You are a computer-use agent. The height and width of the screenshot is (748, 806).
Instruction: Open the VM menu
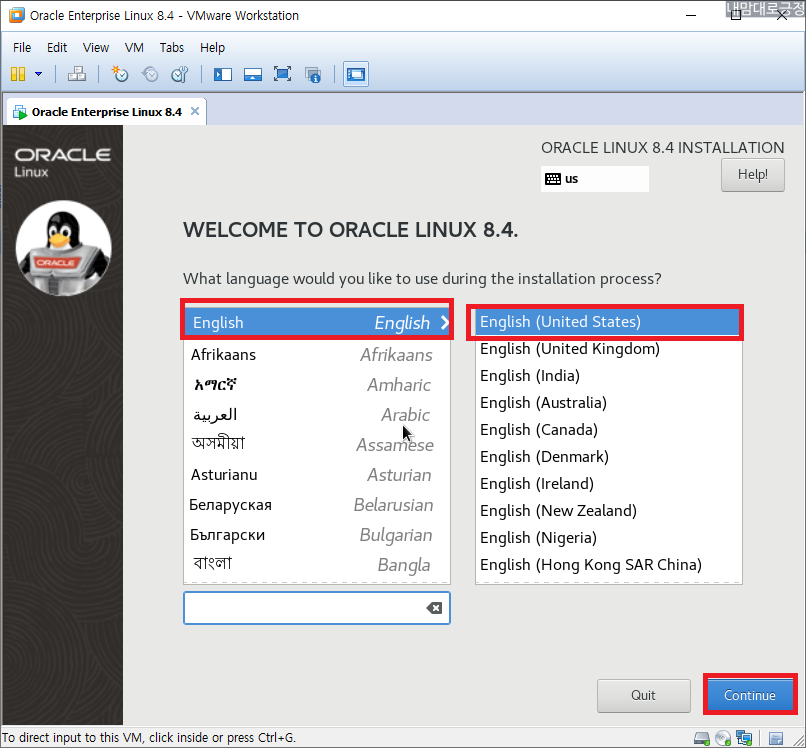pos(134,48)
